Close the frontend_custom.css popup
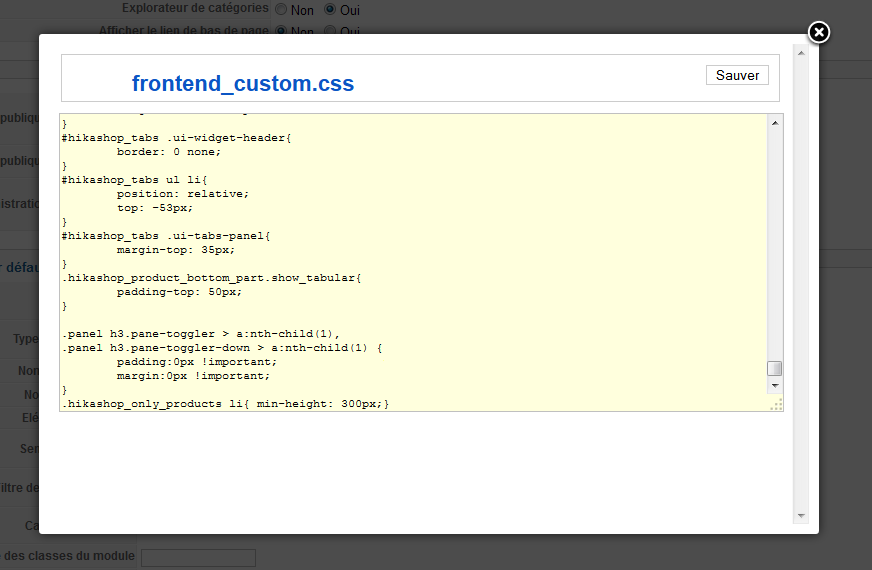Viewport: 872px width, 570px height. [819, 33]
